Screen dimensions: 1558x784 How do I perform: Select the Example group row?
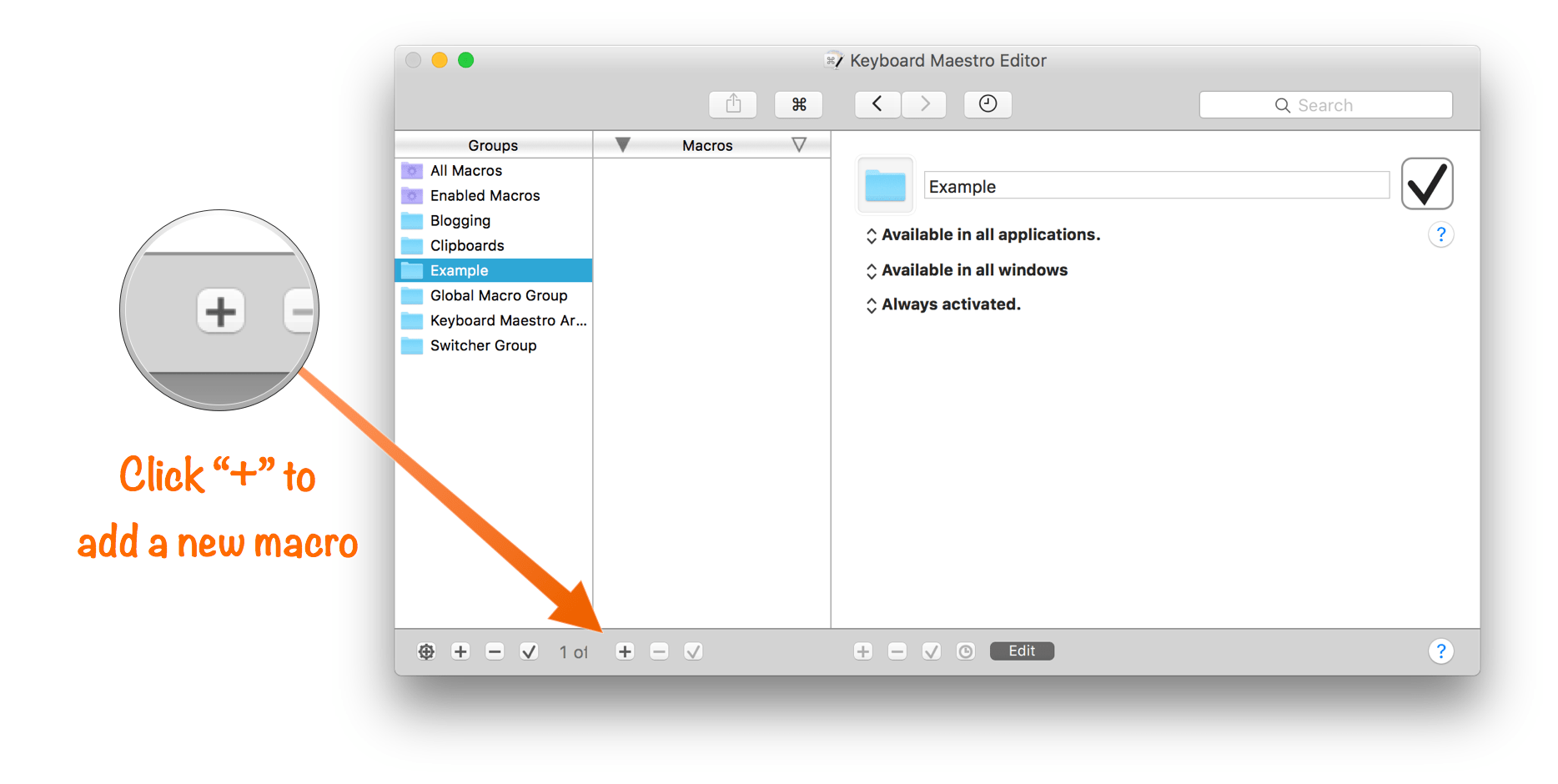coord(494,271)
